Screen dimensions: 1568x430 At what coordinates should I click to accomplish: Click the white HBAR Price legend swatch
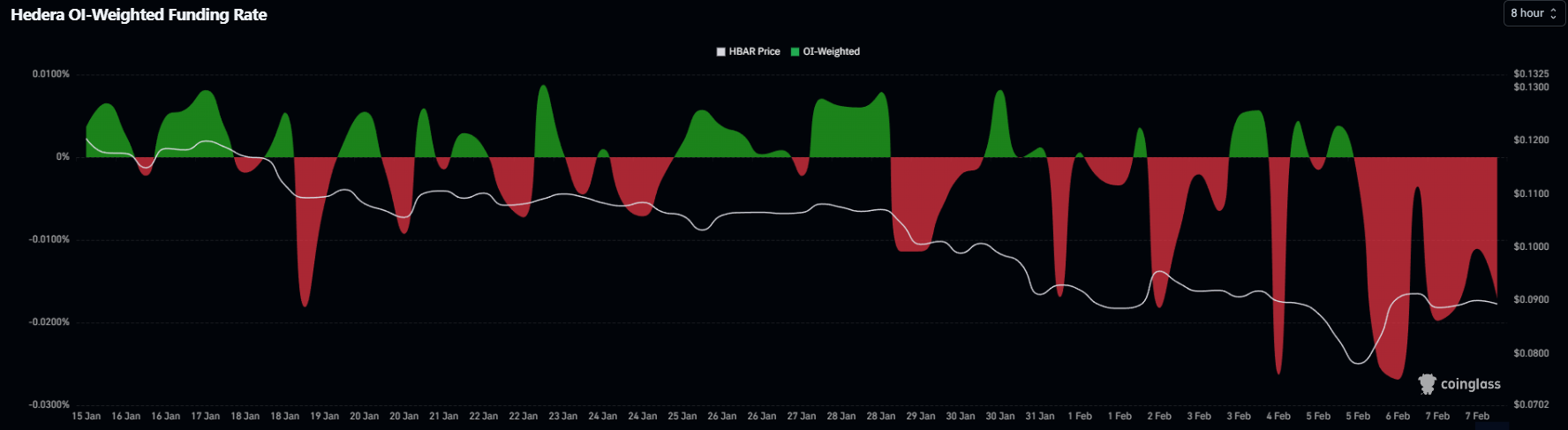tap(720, 51)
